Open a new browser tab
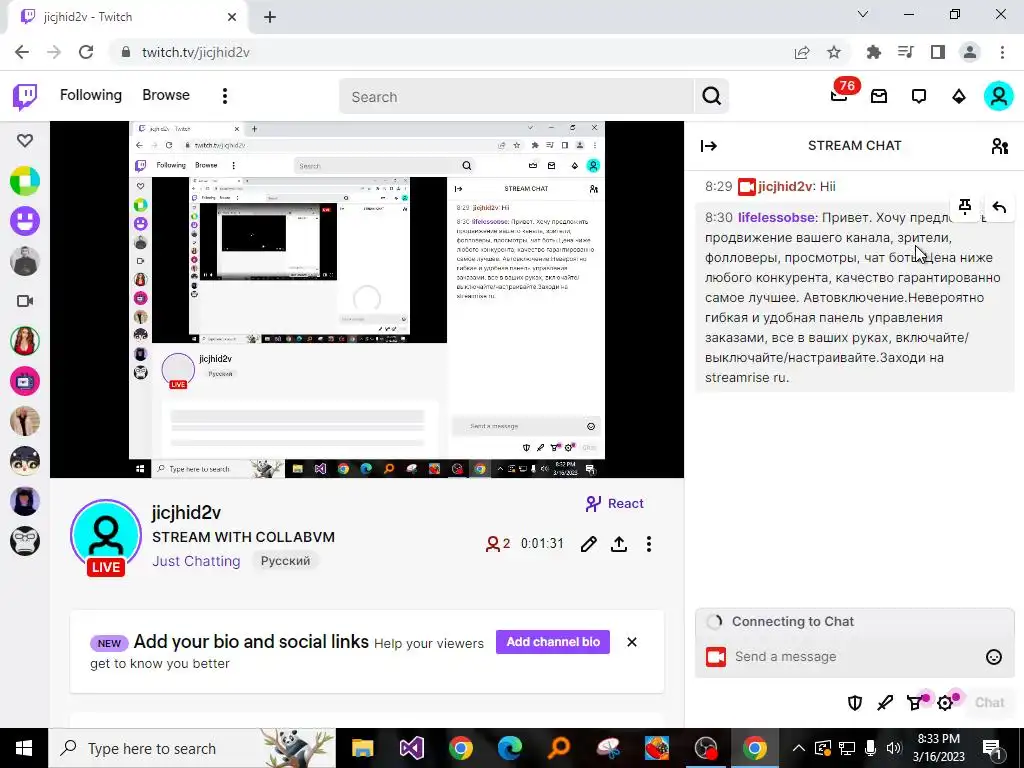The height and width of the screenshot is (768, 1024). tap(270, 17)
